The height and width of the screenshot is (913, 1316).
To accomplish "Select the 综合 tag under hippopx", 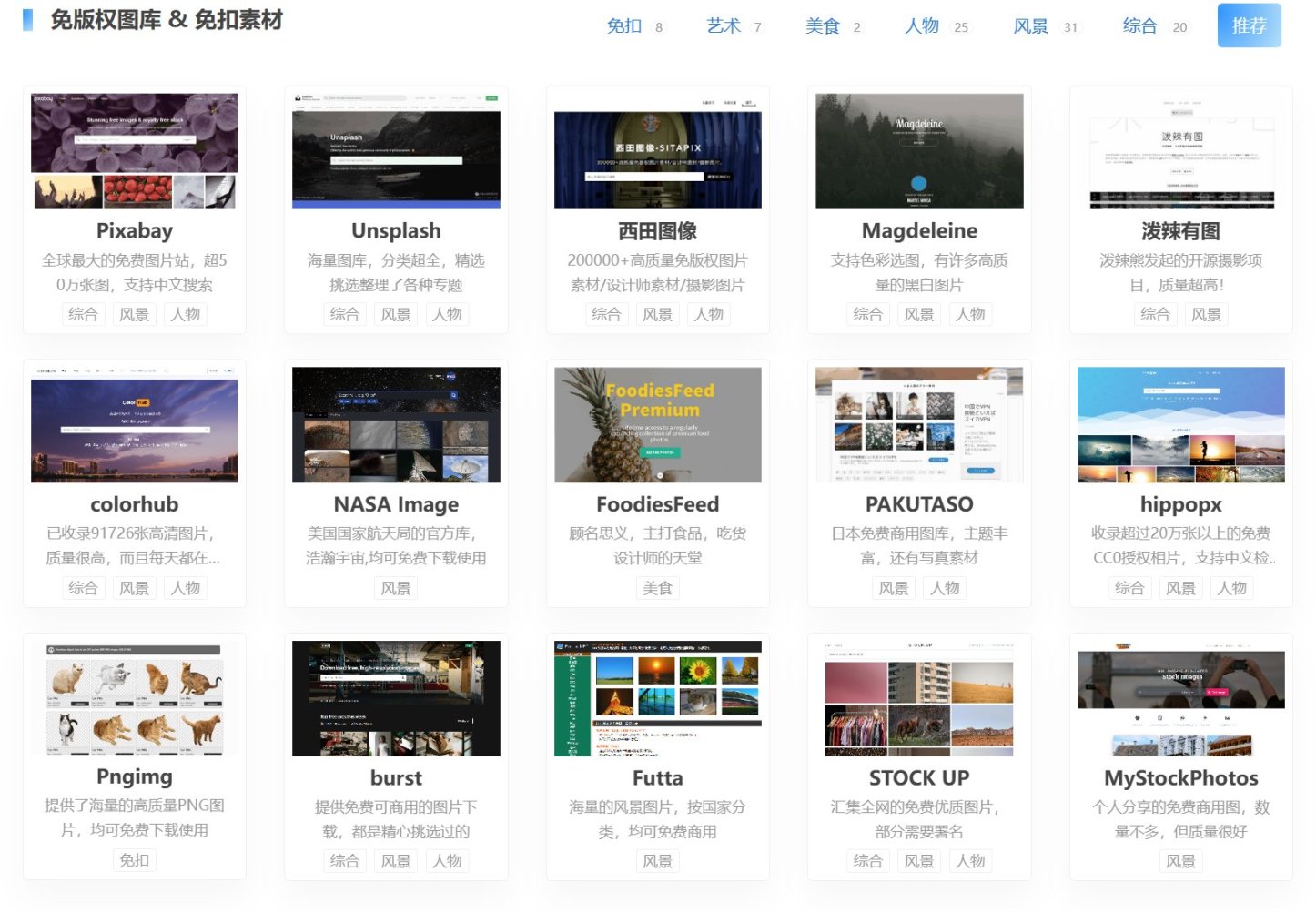I will (x=1129, y=588).
